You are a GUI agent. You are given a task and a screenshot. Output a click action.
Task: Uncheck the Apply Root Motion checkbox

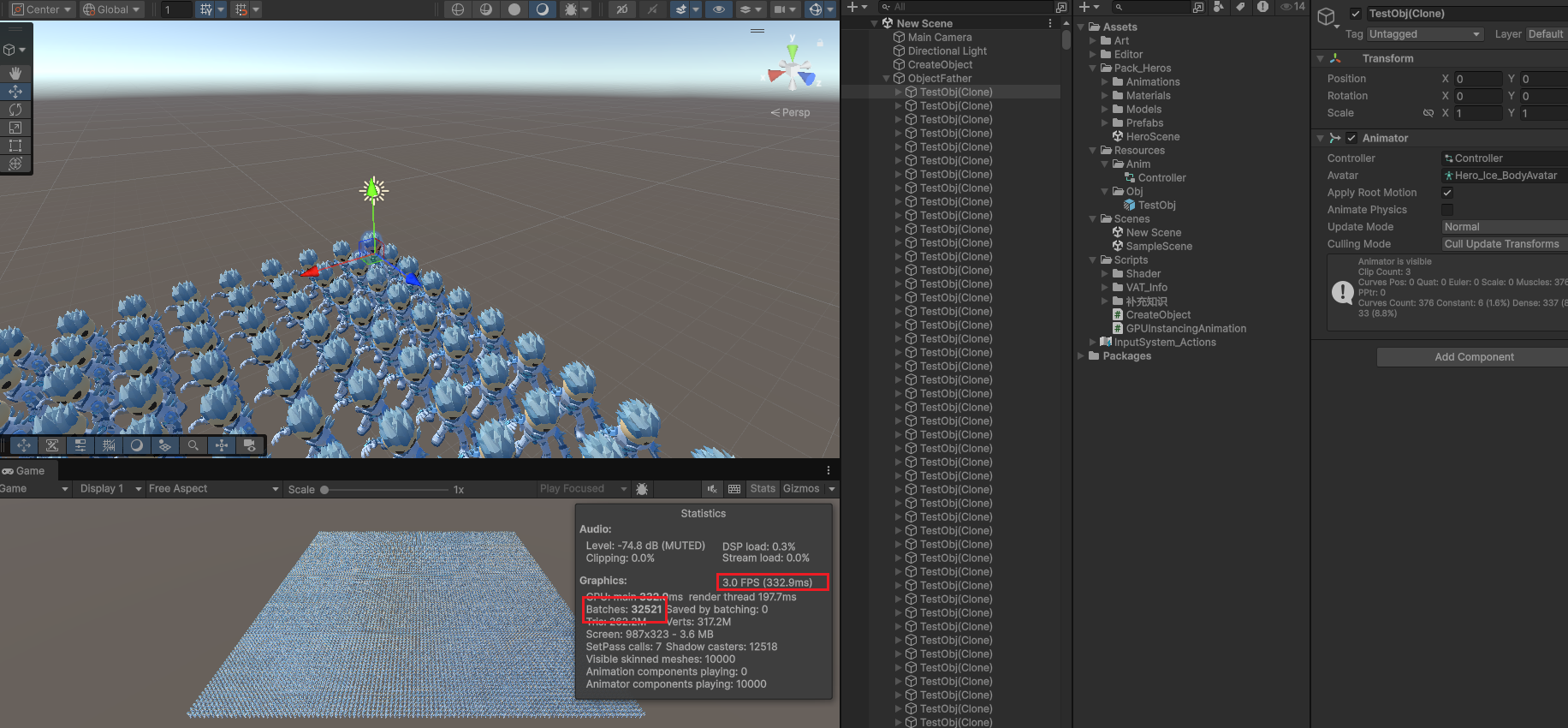pos(1447,193)
